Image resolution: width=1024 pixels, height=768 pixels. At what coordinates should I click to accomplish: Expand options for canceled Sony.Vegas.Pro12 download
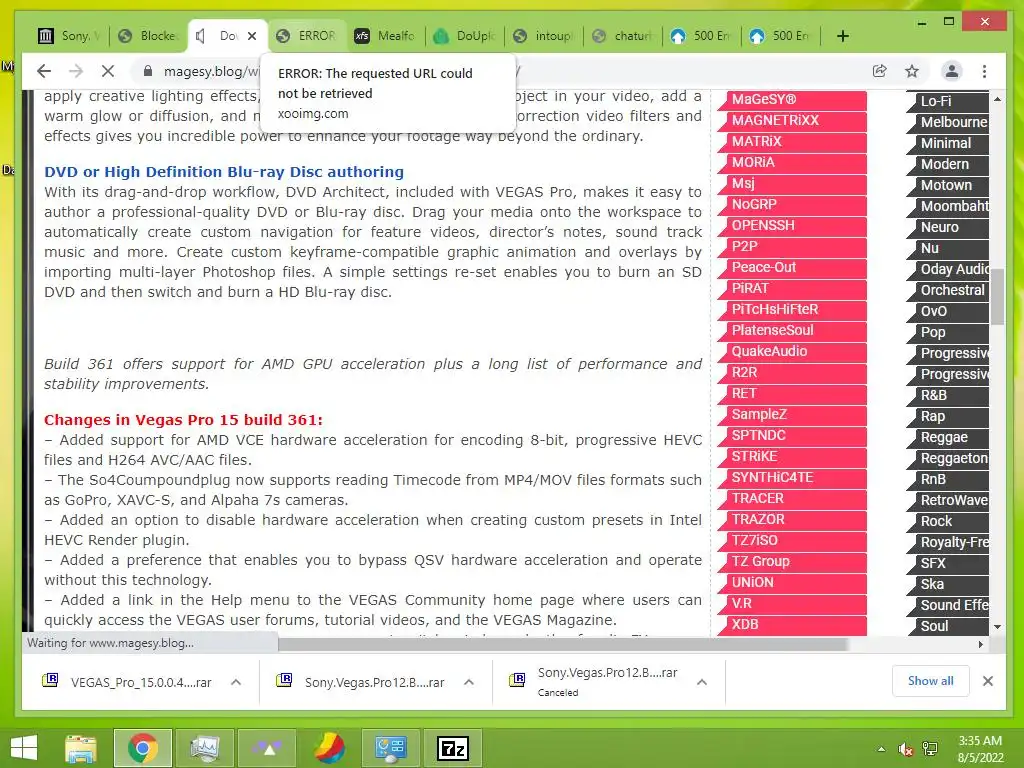tap(702, 682)
